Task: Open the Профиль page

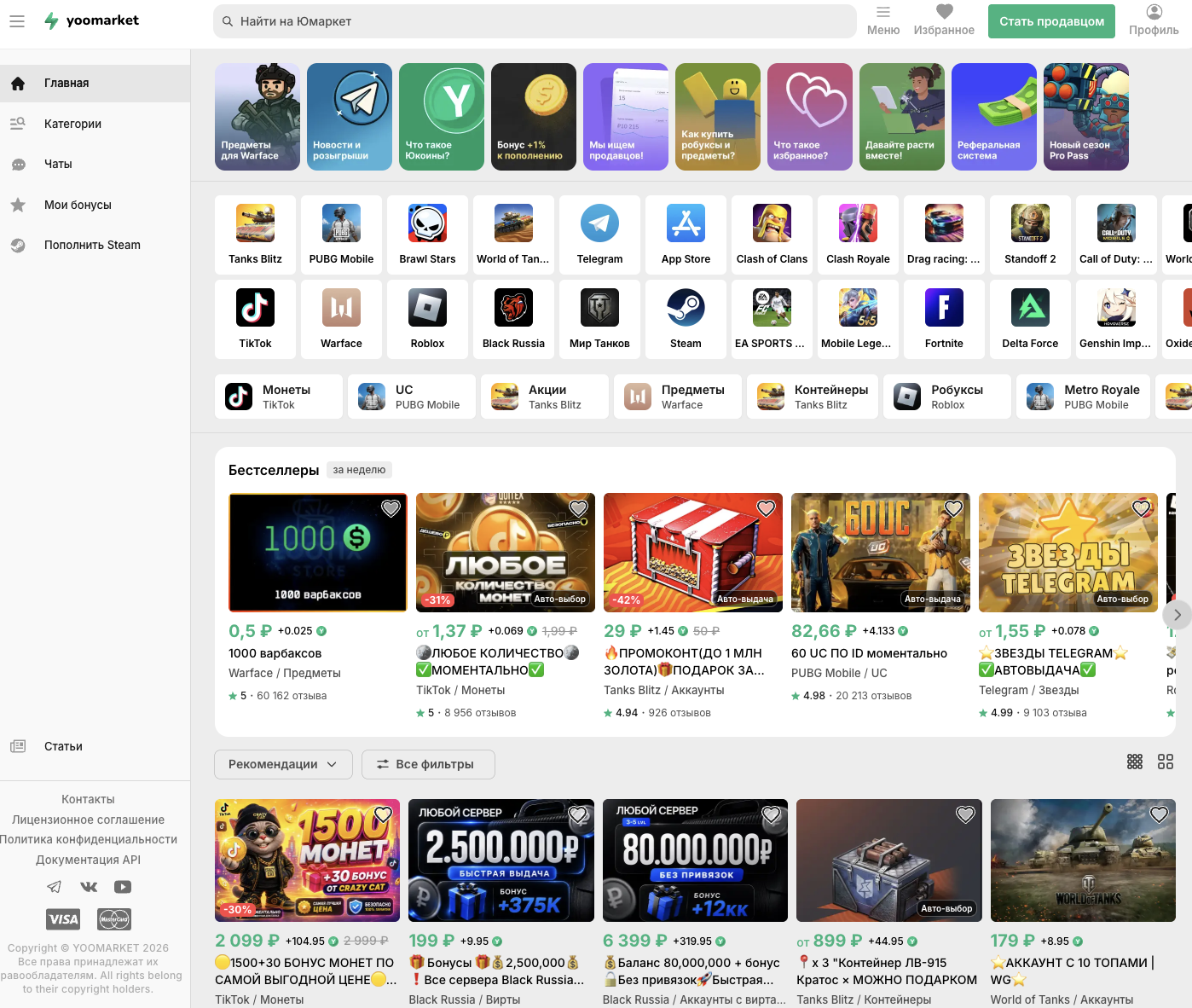Action: 1154,21
